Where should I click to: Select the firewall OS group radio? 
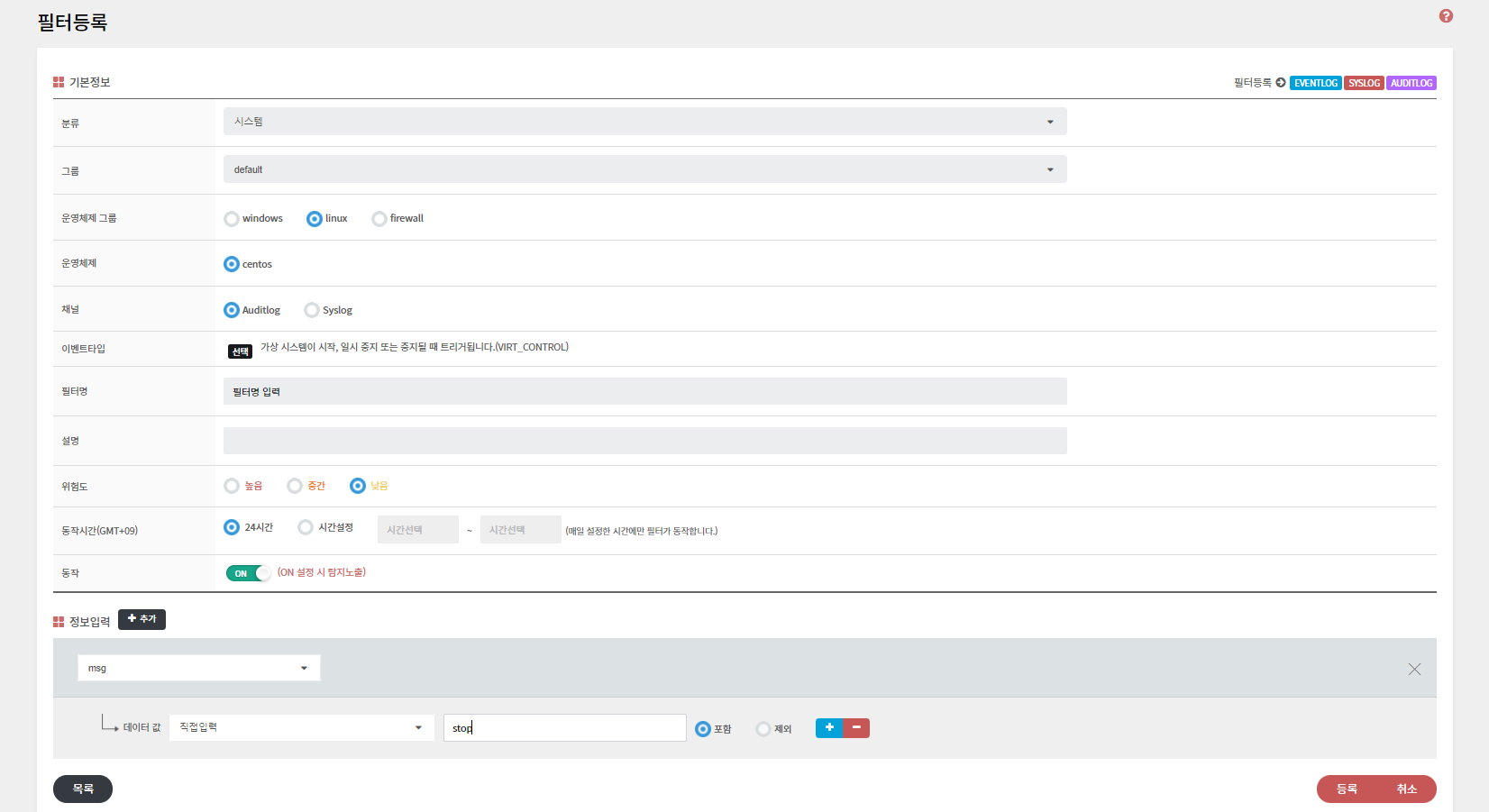[x=379, y=219]
